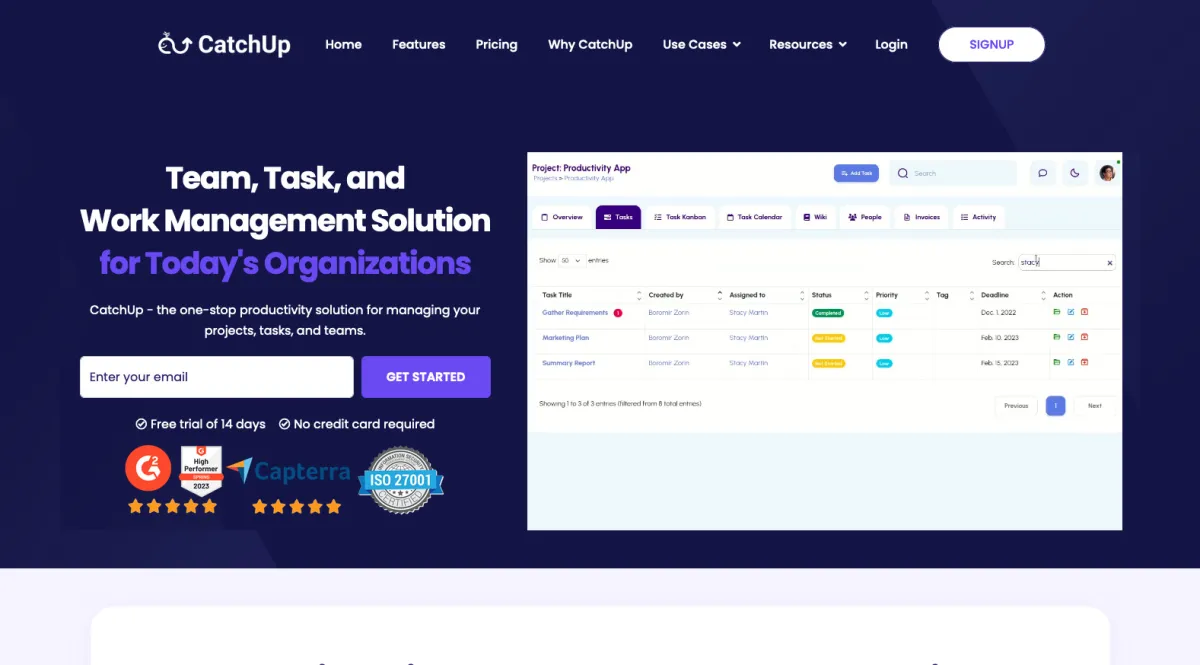The image size is (1200, 665).
Task: Click the Add Task button
Action: [856, 173]
